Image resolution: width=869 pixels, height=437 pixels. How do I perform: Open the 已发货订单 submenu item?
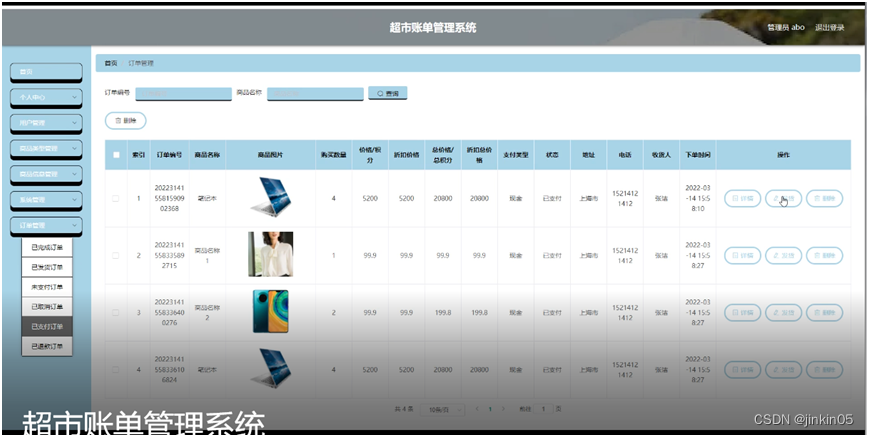47,268
